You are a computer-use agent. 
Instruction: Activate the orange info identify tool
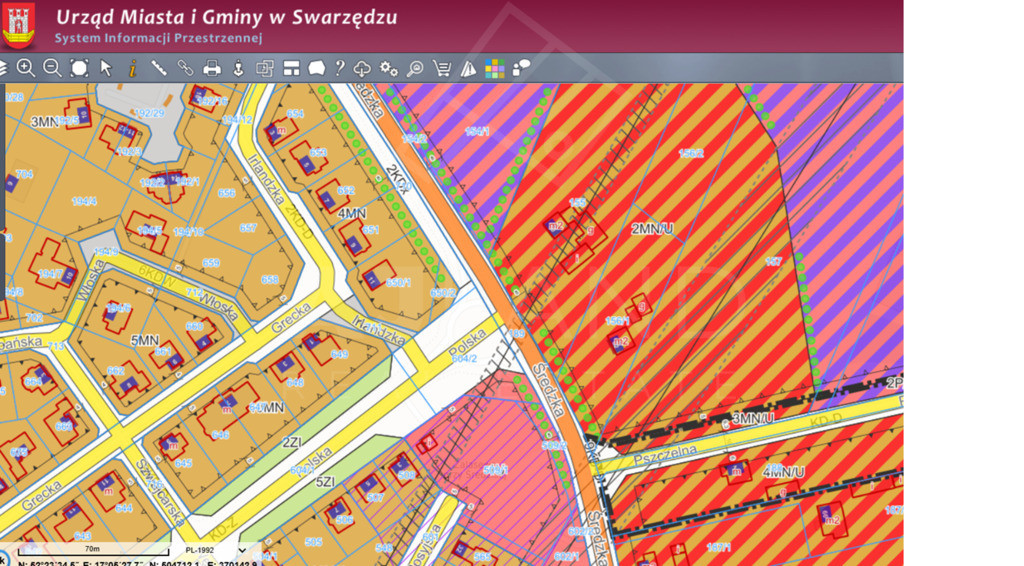[x=132, y=68]
